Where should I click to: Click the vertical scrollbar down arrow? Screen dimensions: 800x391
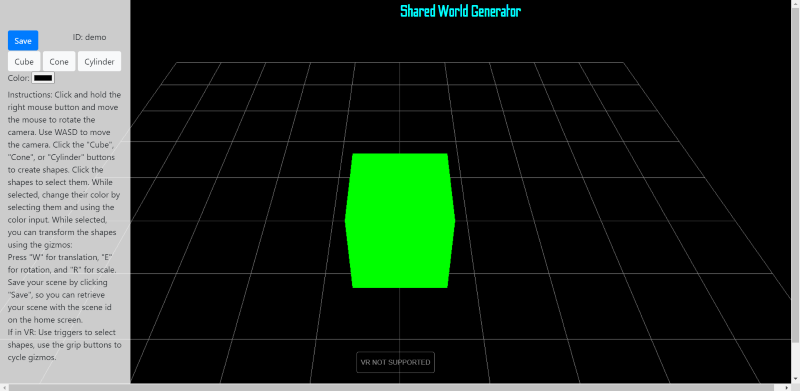pos(795,379)
